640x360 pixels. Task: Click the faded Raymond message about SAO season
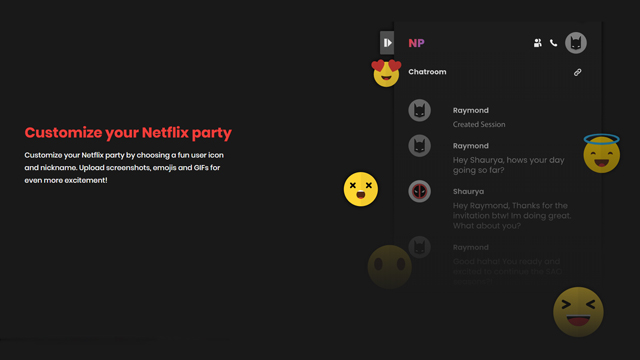[x=507, y=271]
